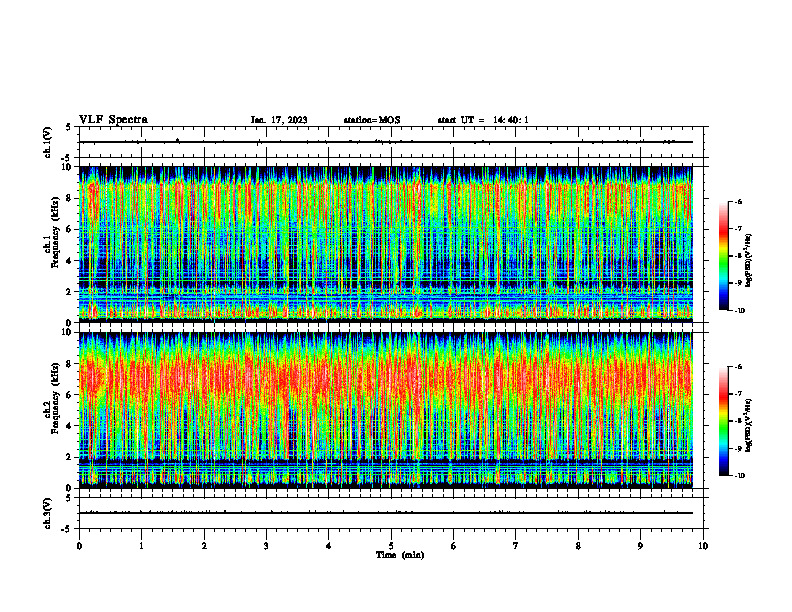Viewport: 792px width, 612px height.
Task: Click the "Time (min)" x-axis label
Action: pyautogui.click(x=400, y=555)
